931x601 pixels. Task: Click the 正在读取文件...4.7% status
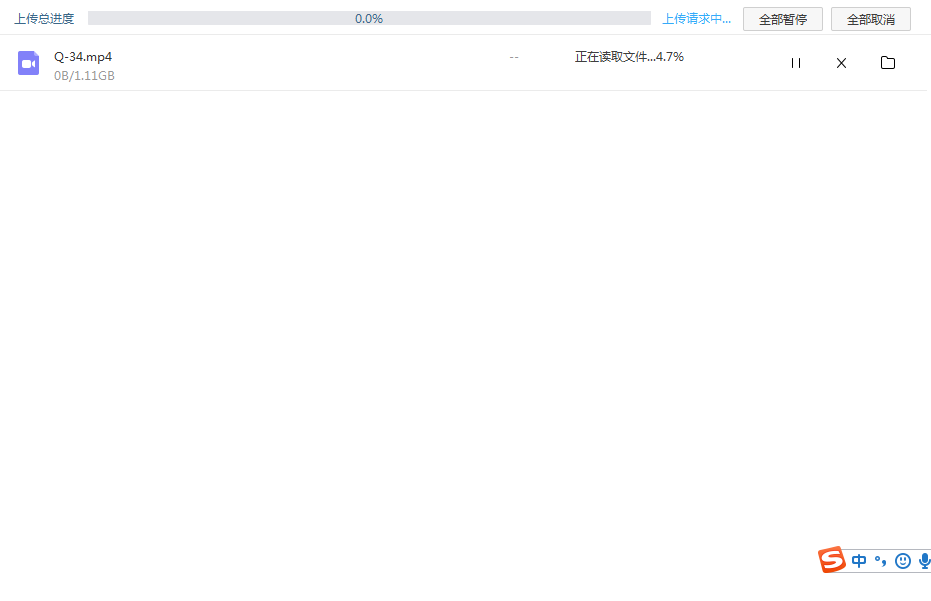click(629, 56)
